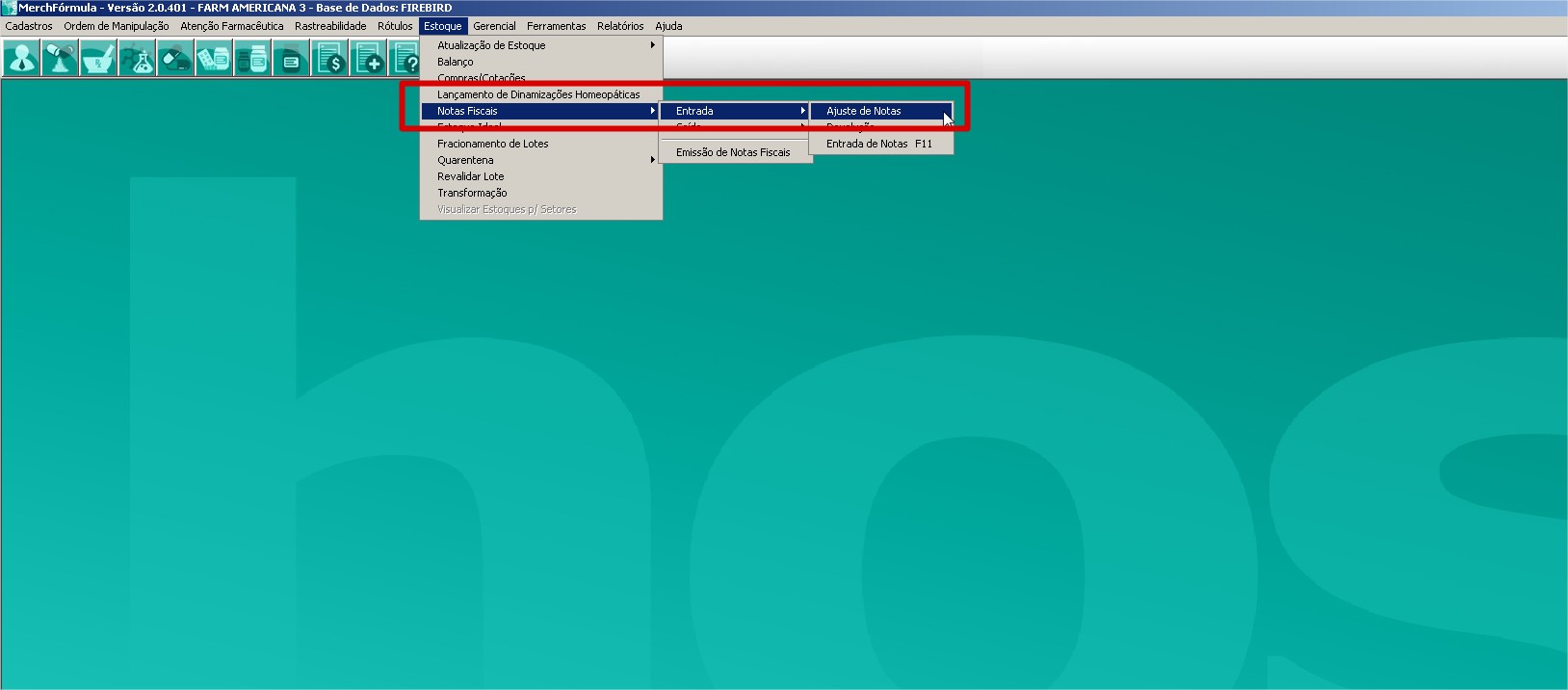Choose Revalidar Lote from Estoque menu
Viewport: 1568px width, 690px height.
coord(471,176)
